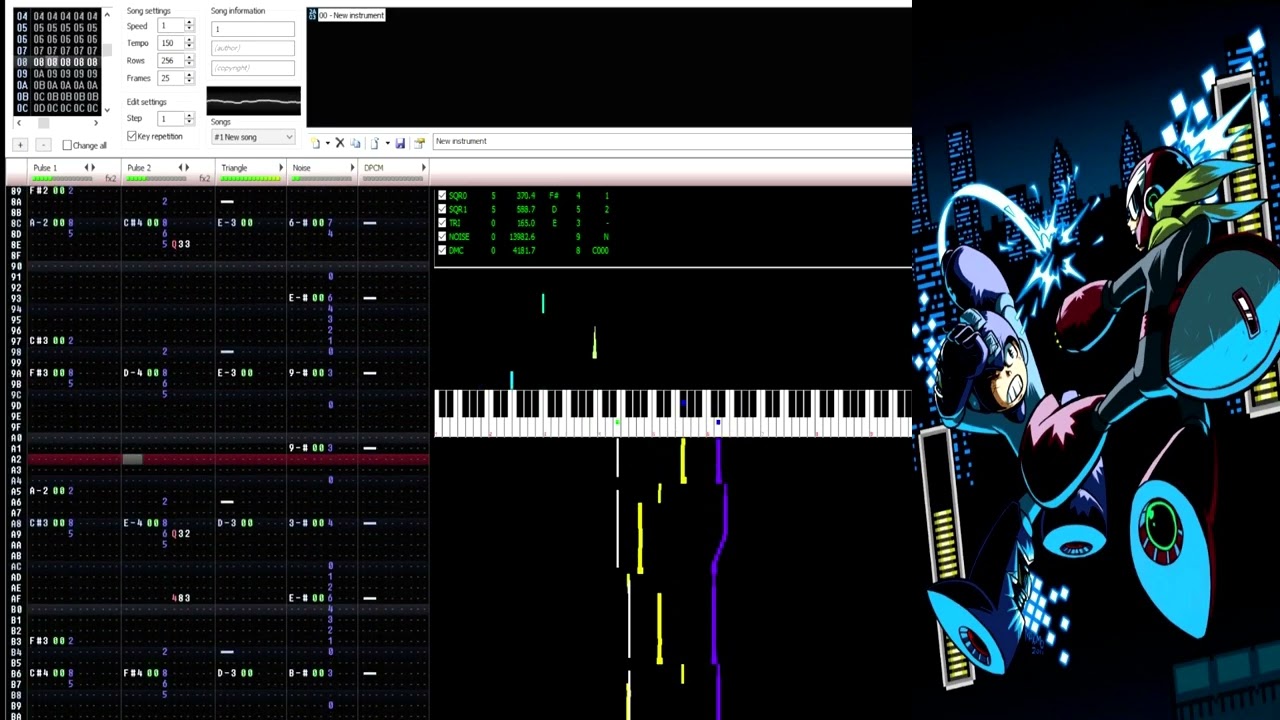Click the (copyright) field
The height and width of the screenshot is (720, 1280).
pos(253,68)
